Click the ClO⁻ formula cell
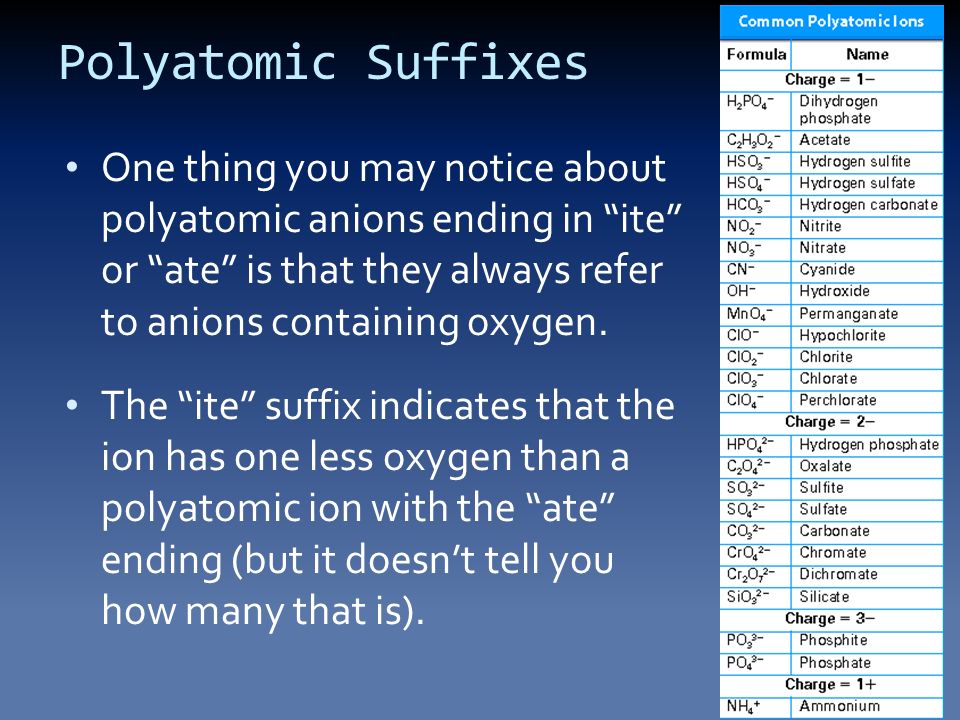The image size is (960, 720). coord(756,336)
